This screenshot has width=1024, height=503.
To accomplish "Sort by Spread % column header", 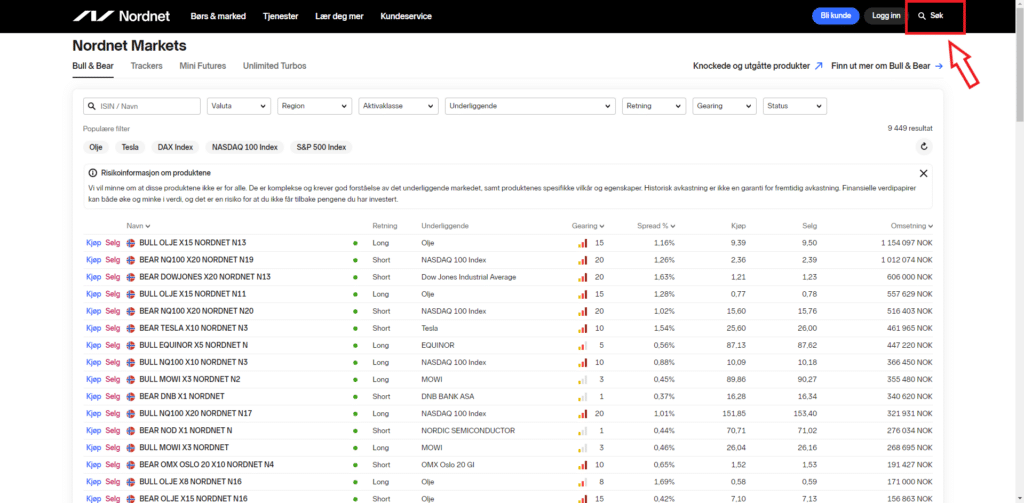I will [656, 226].
